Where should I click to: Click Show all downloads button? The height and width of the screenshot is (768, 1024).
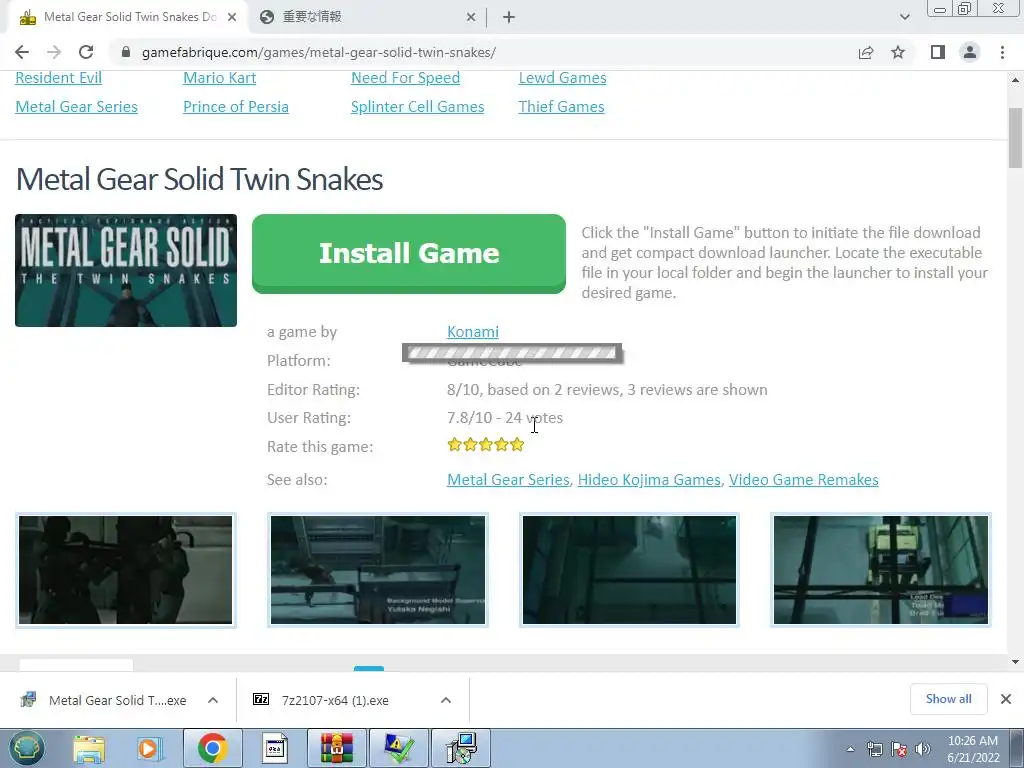[x=949, y=699]
